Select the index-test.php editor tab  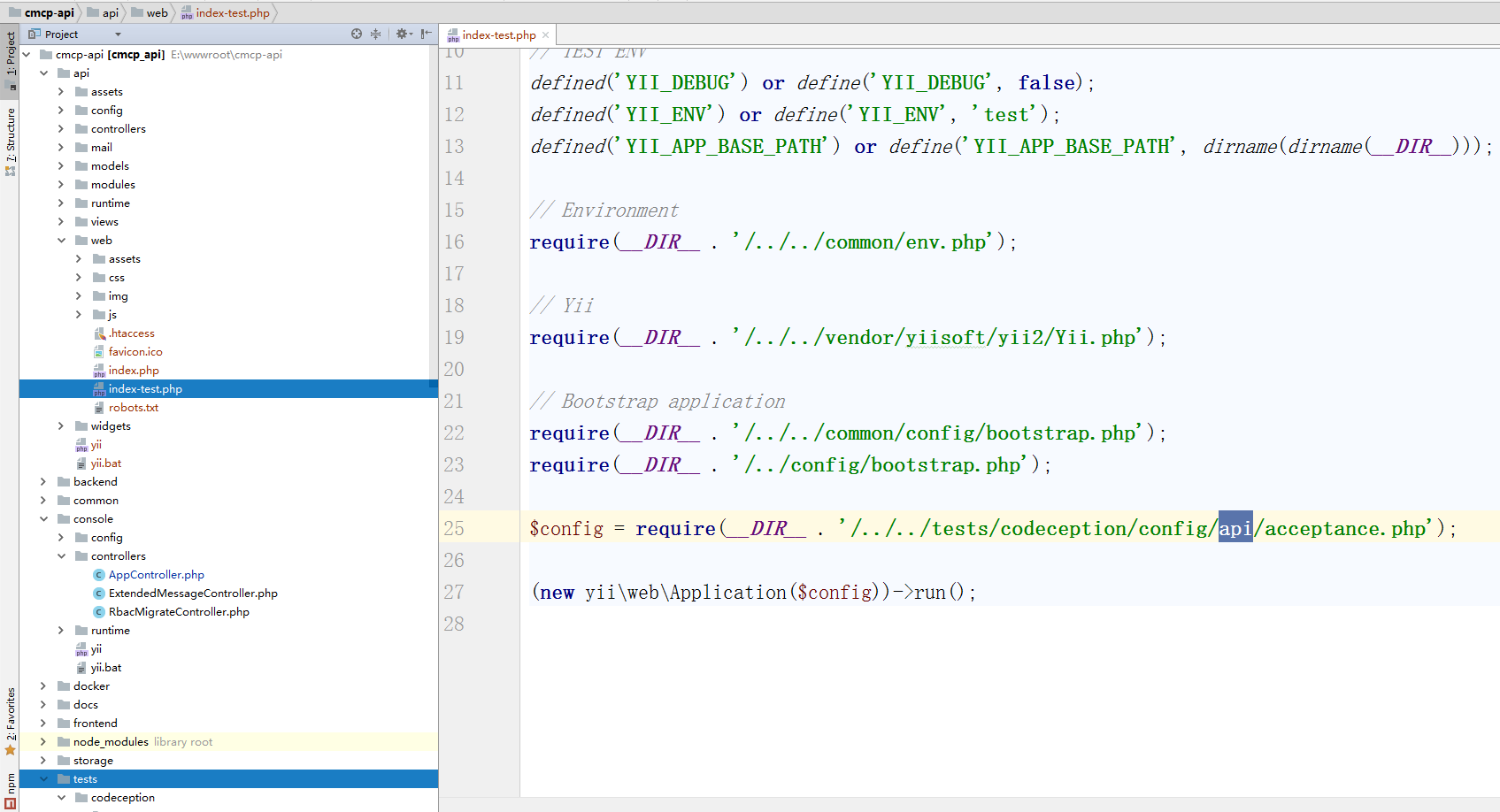pyautogui.click(x=498, y=35)
